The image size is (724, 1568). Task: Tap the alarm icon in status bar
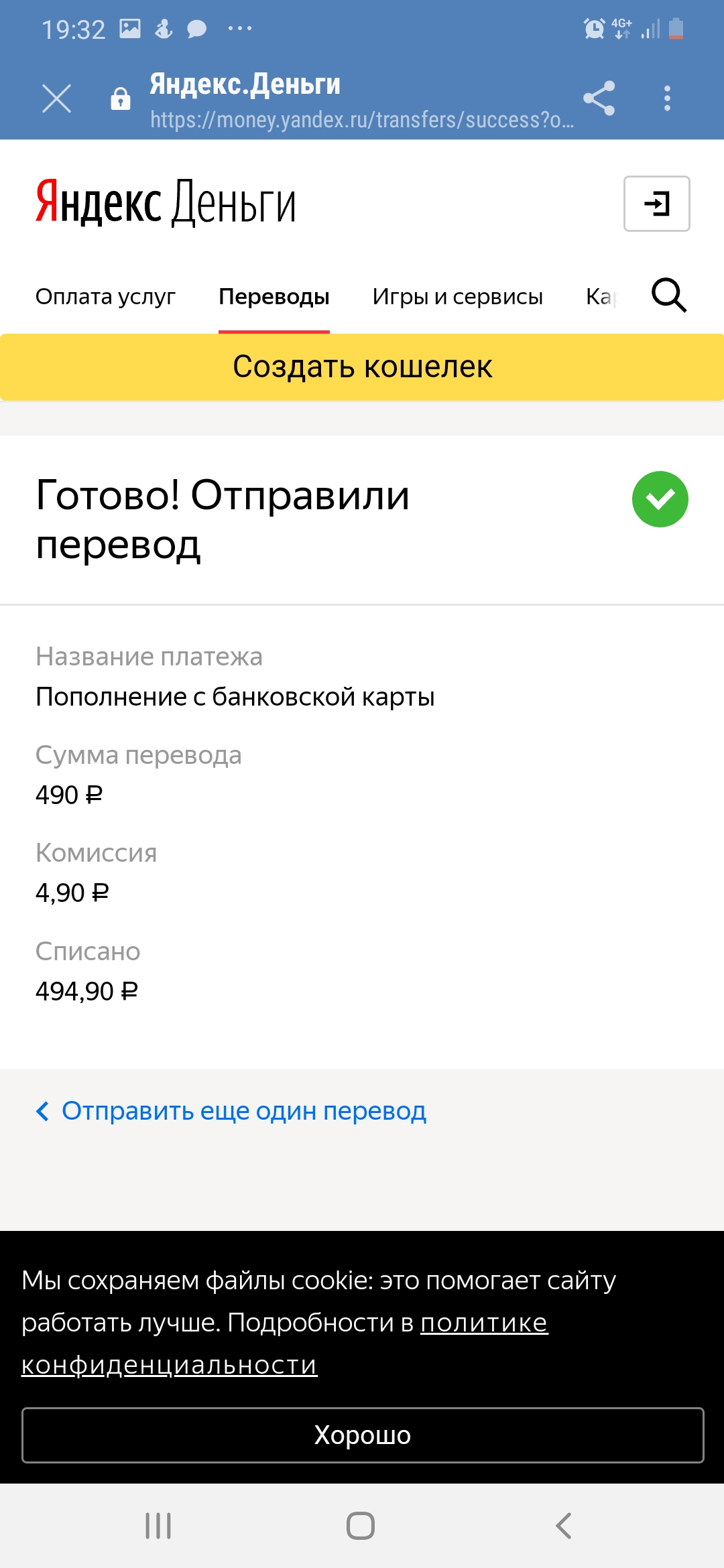tap(594, 29)
